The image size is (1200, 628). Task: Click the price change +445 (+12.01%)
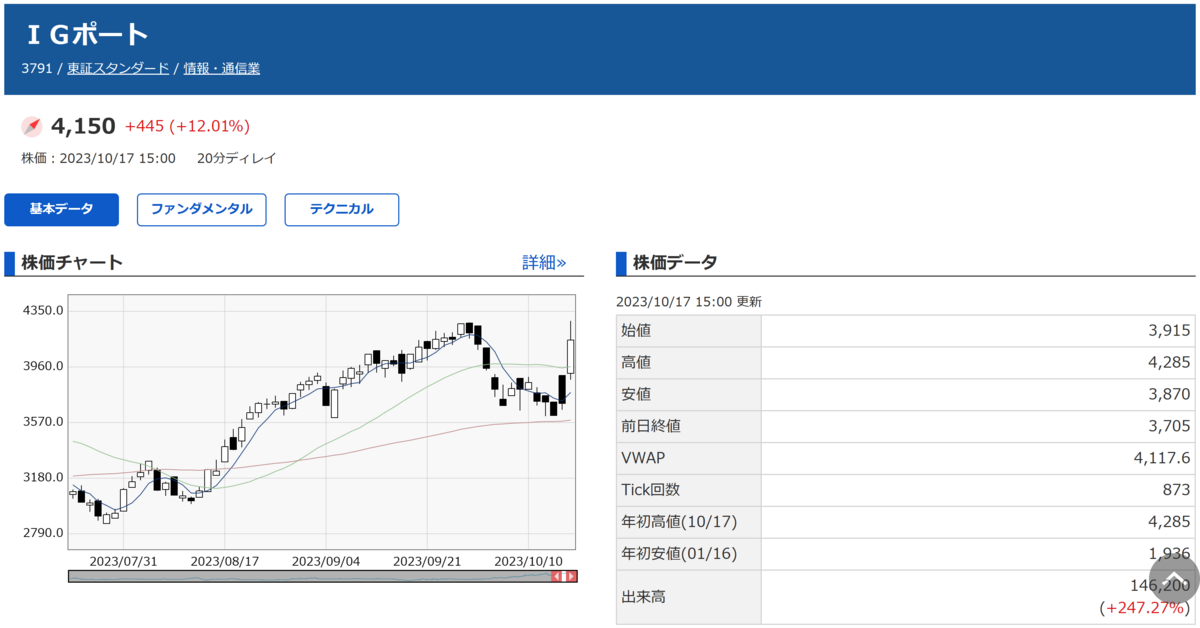pyautogui.click(x=187, y=126)
